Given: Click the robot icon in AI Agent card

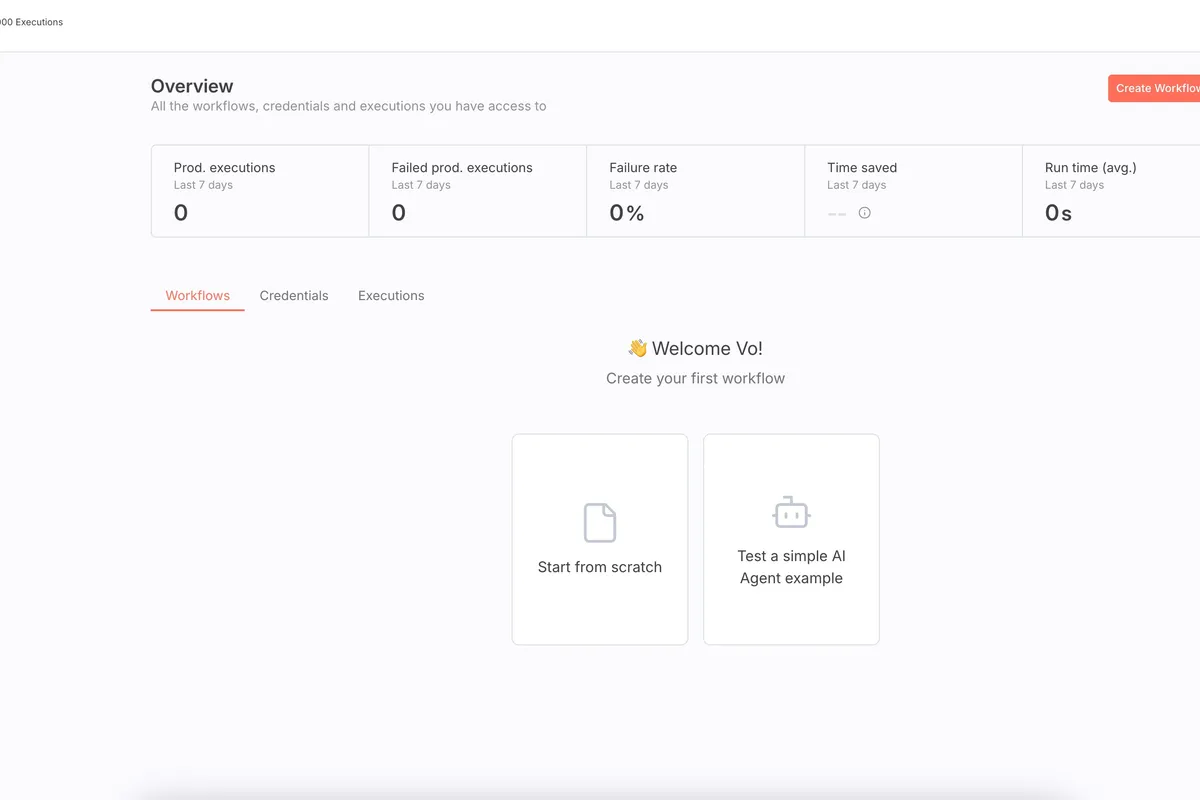Looking at the screenshot, I should point(791,513).
